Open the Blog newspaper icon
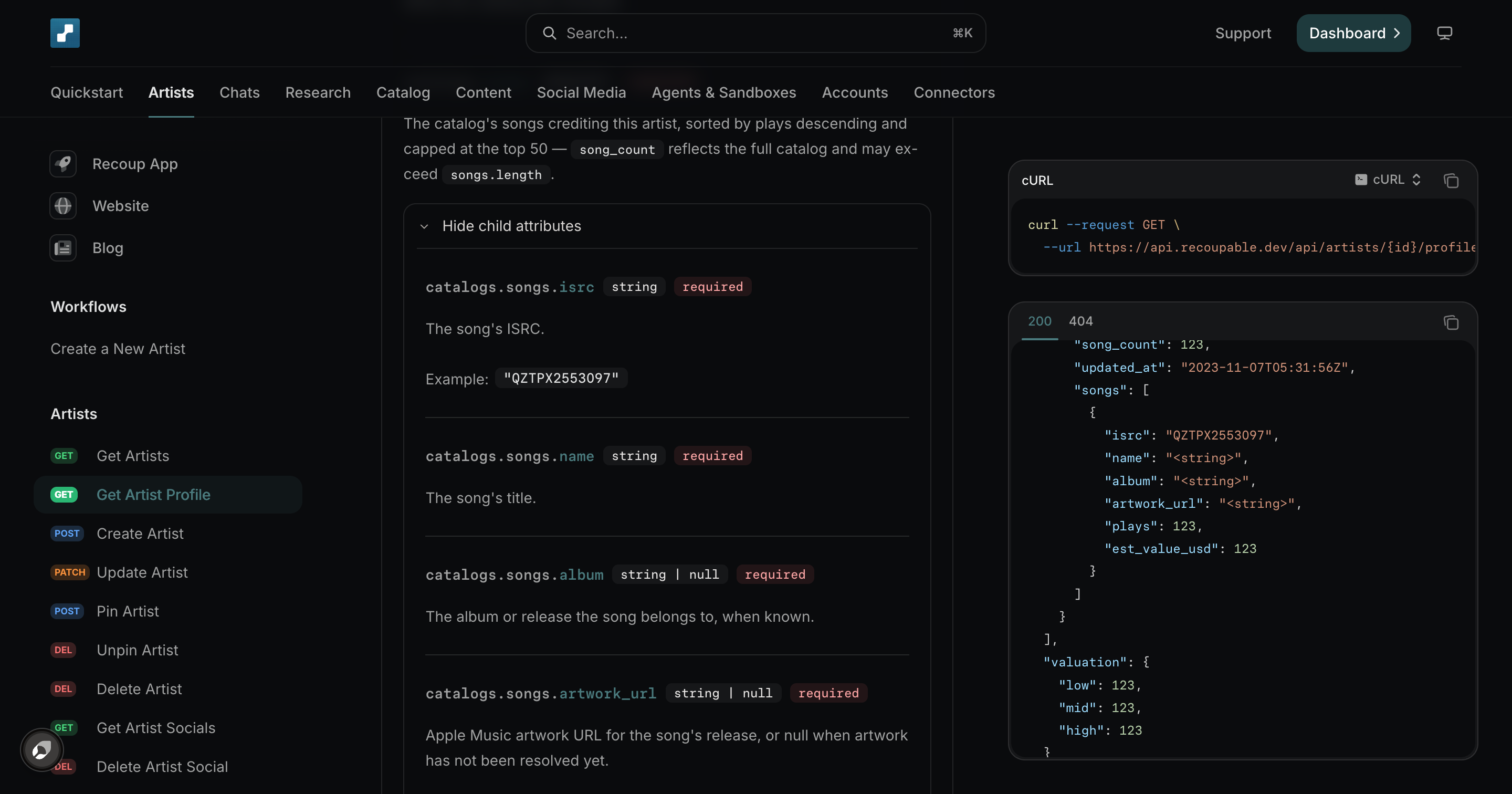 coord(64,248)
